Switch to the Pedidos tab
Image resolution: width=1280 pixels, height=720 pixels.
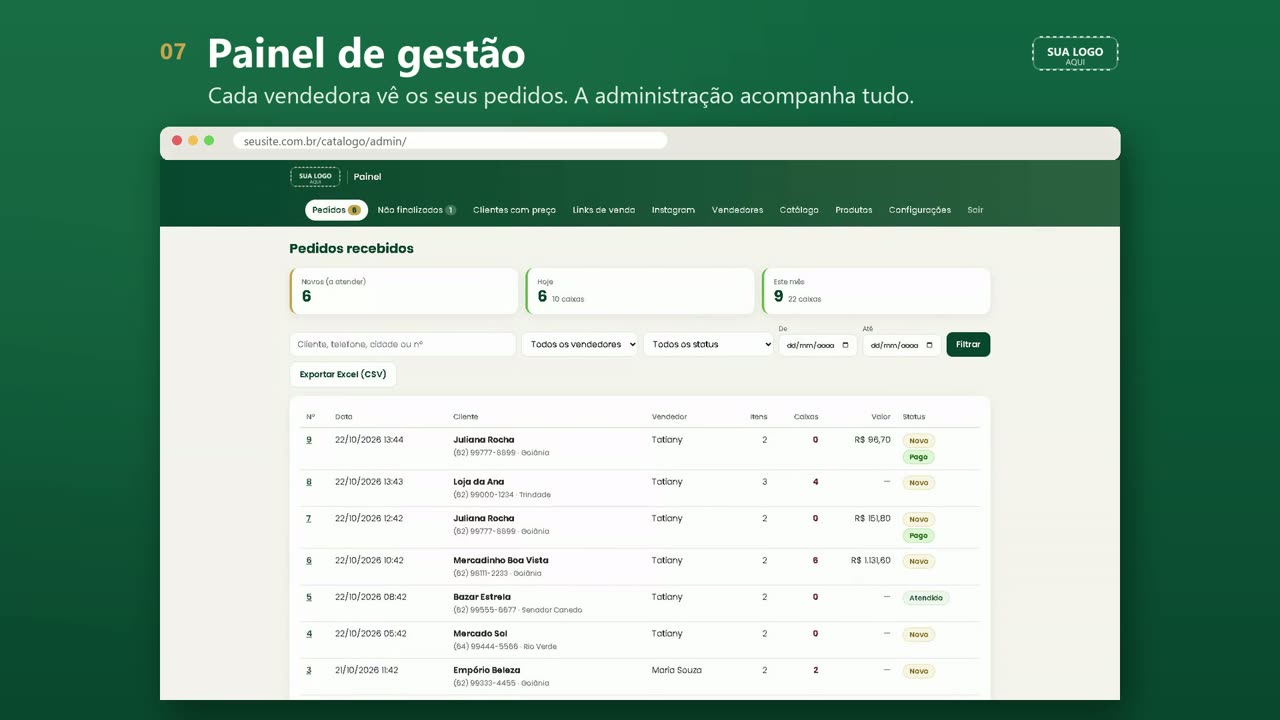click(336, 210)
